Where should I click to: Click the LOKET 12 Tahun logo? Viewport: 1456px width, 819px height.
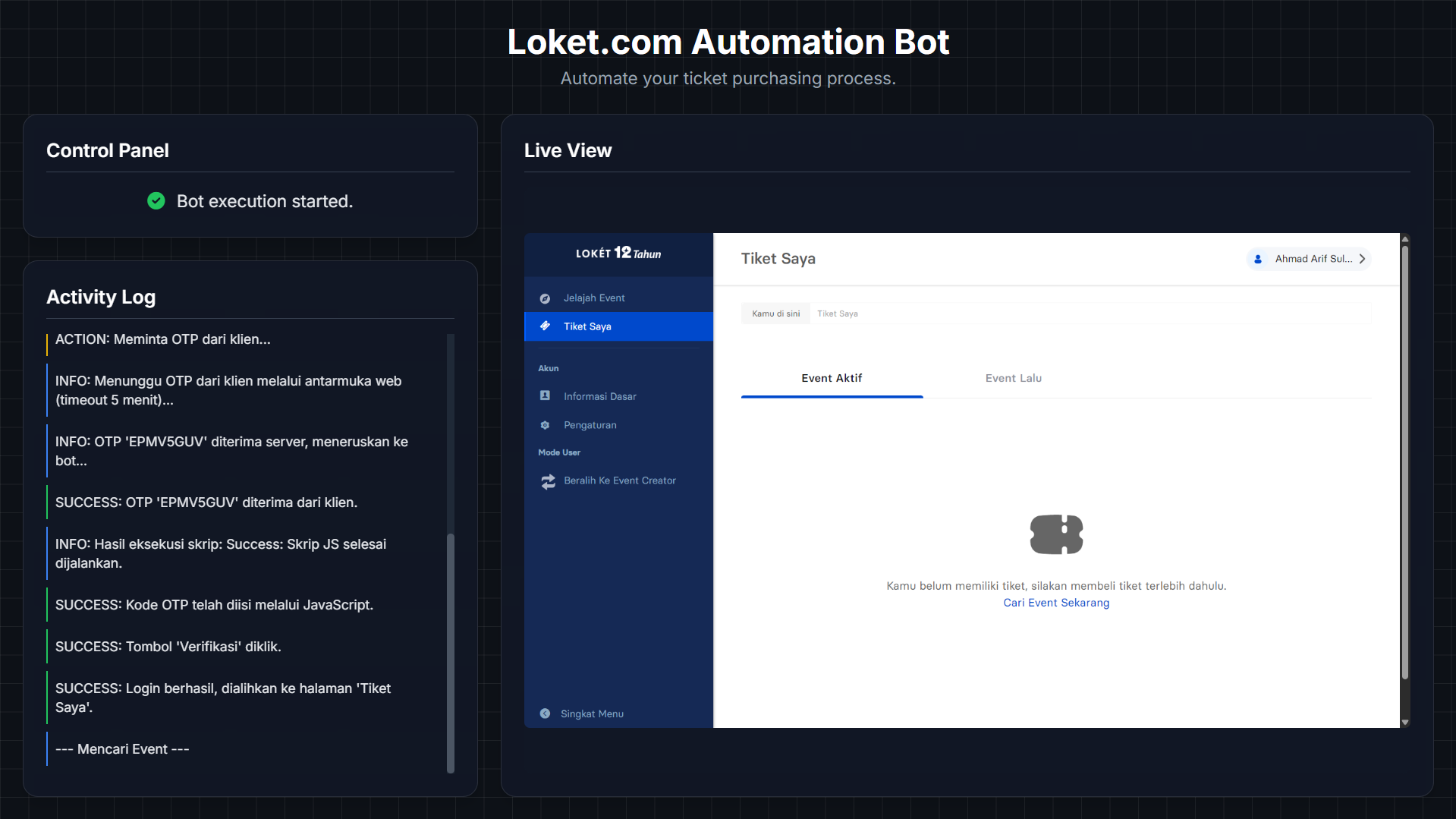[618, 253]
